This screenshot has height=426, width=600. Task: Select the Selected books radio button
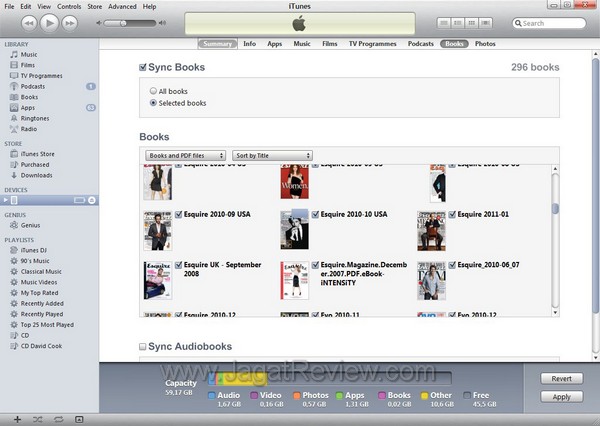[153, 103]
